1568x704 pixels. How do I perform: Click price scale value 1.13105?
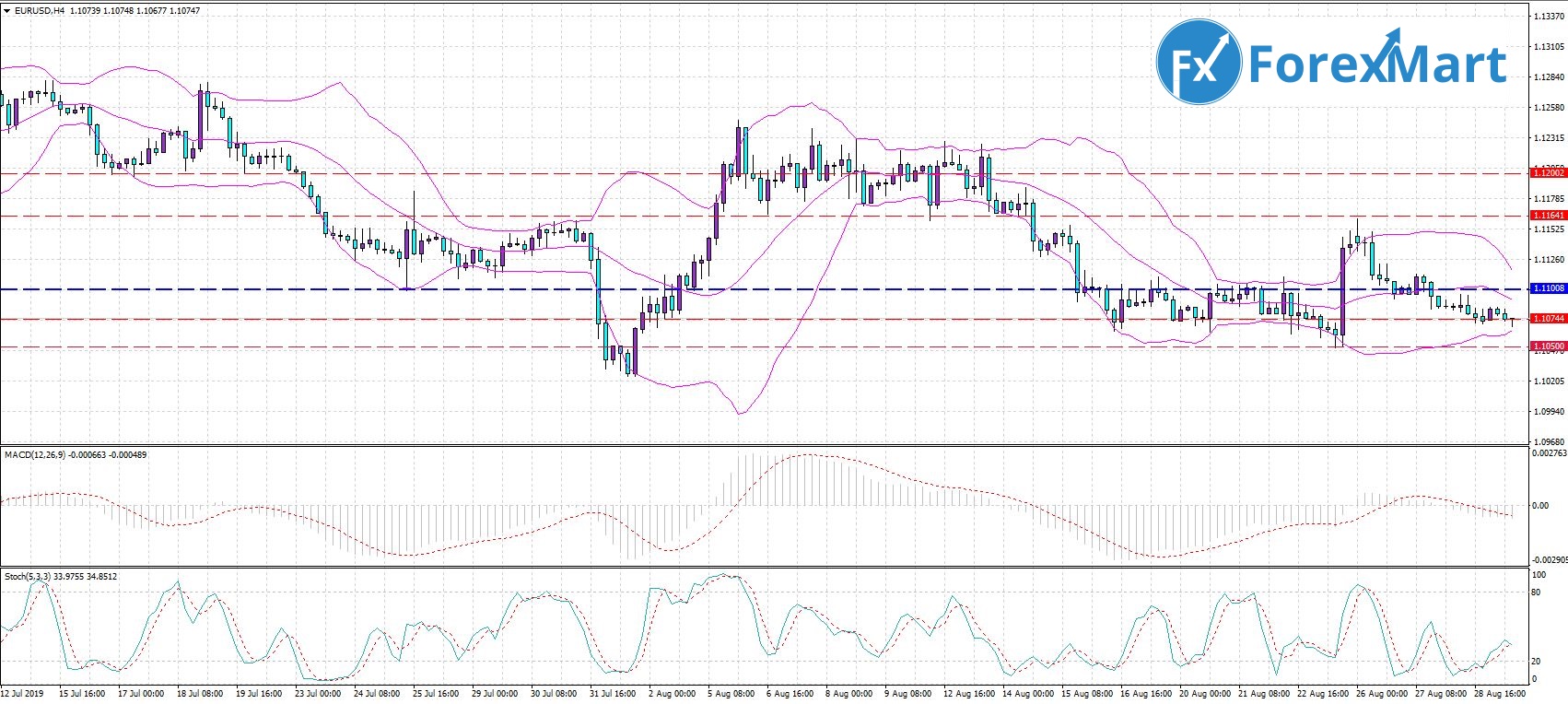coord(1548,47)
